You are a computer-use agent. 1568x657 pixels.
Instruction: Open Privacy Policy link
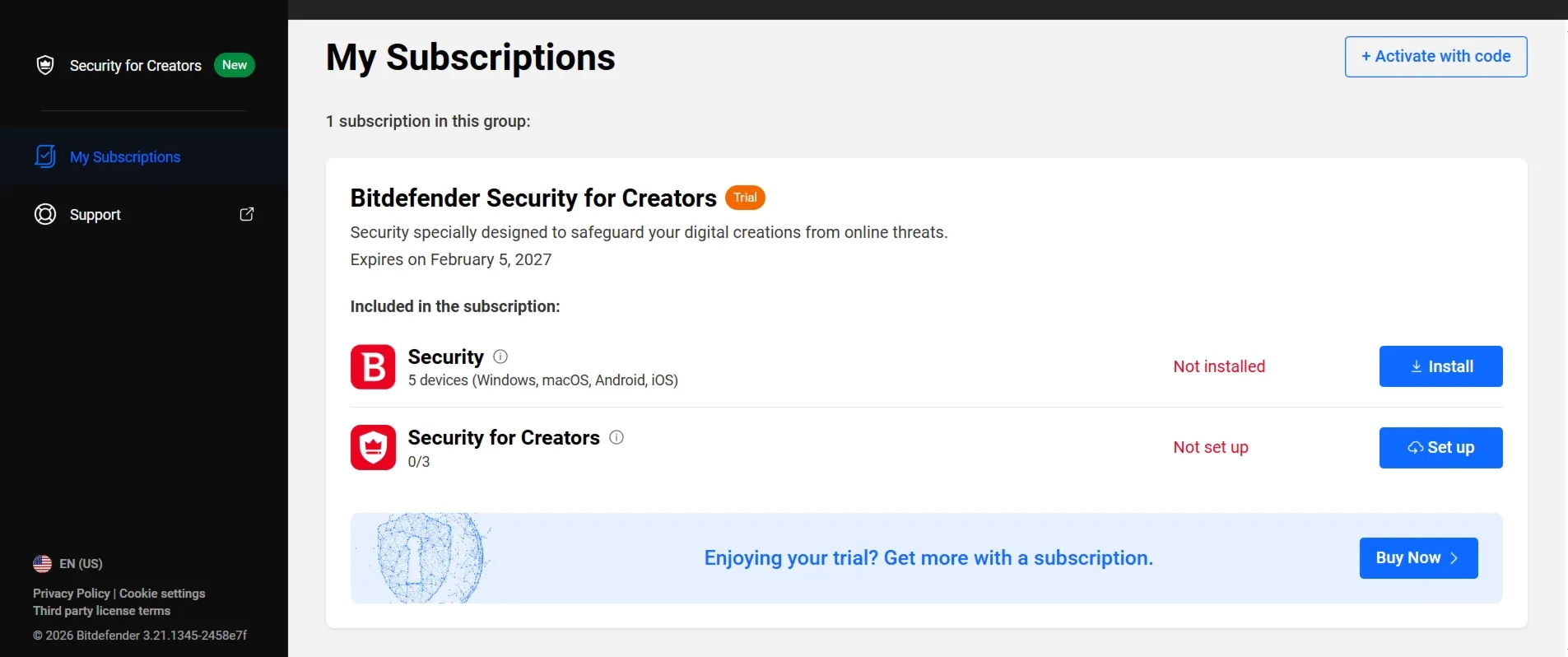click(71, 593)
